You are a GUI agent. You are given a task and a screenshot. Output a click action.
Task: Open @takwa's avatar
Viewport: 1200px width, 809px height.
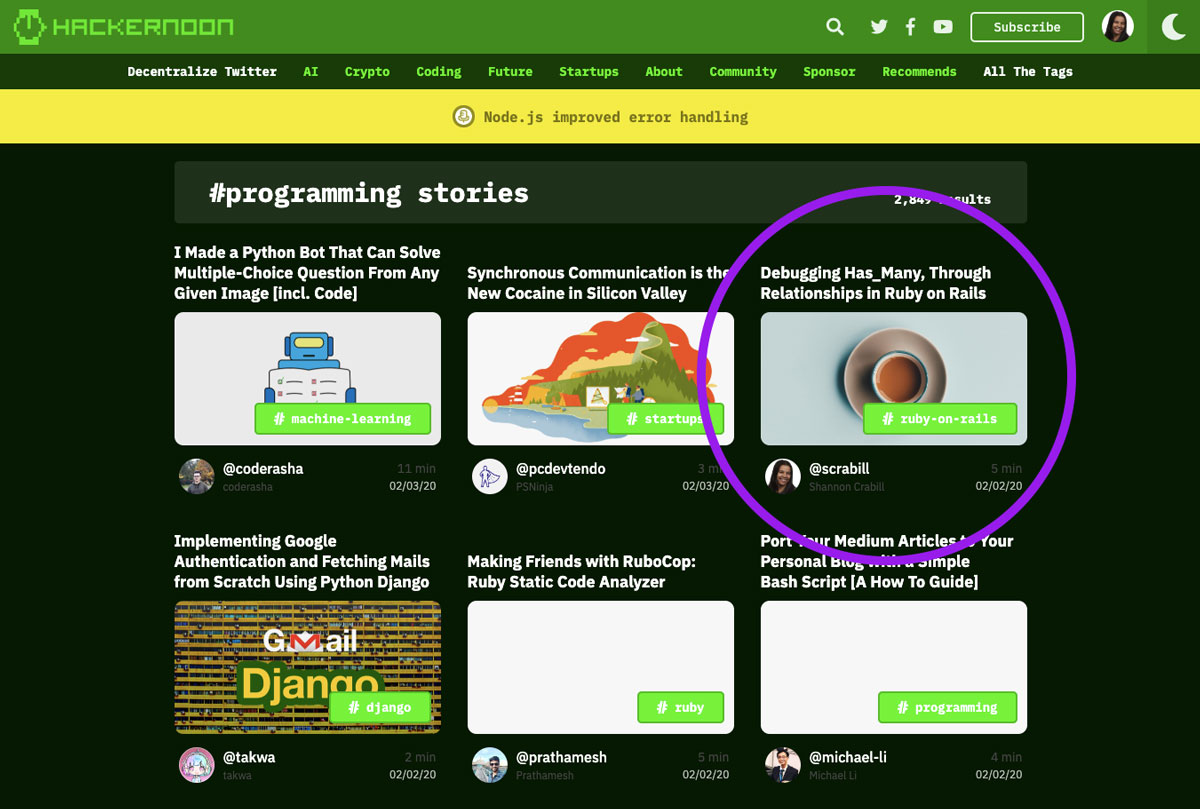196,765
